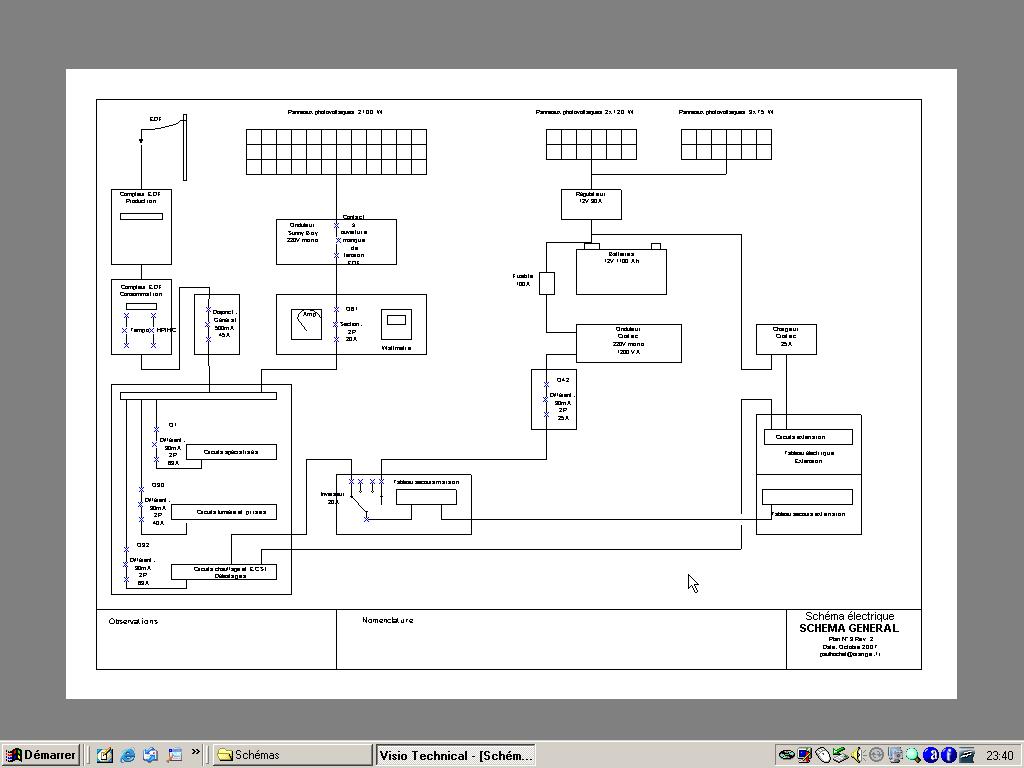Click the mouse-shaped tray icon
Screen dimensions: 1024x768
tap(823, 756)
